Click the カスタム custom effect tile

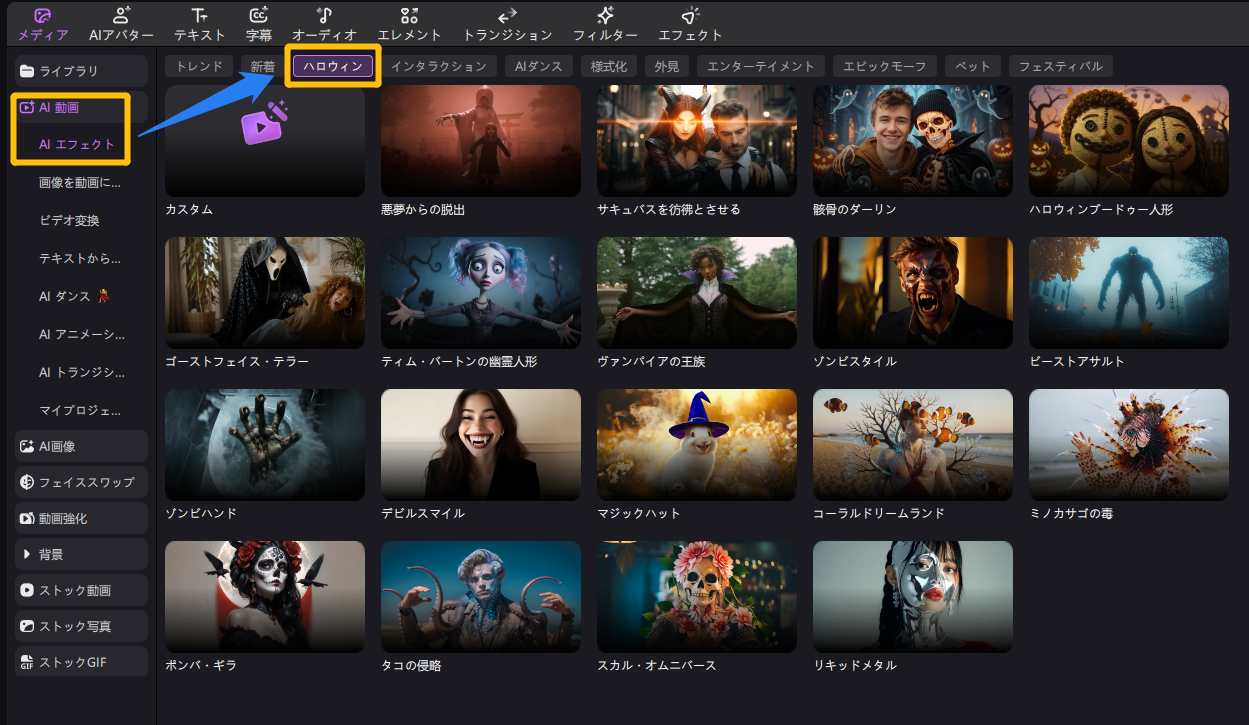265,140
